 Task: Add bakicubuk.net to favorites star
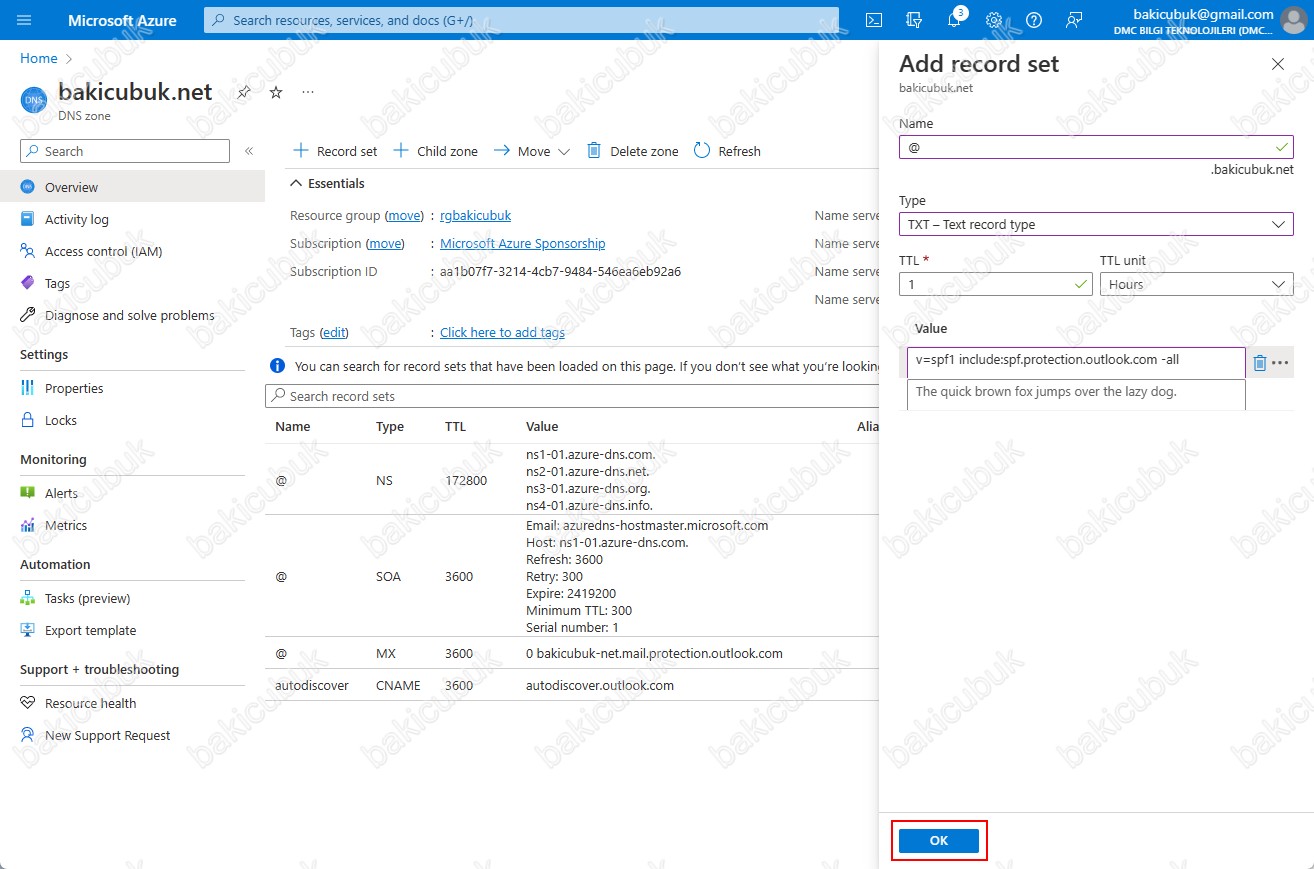276,92
